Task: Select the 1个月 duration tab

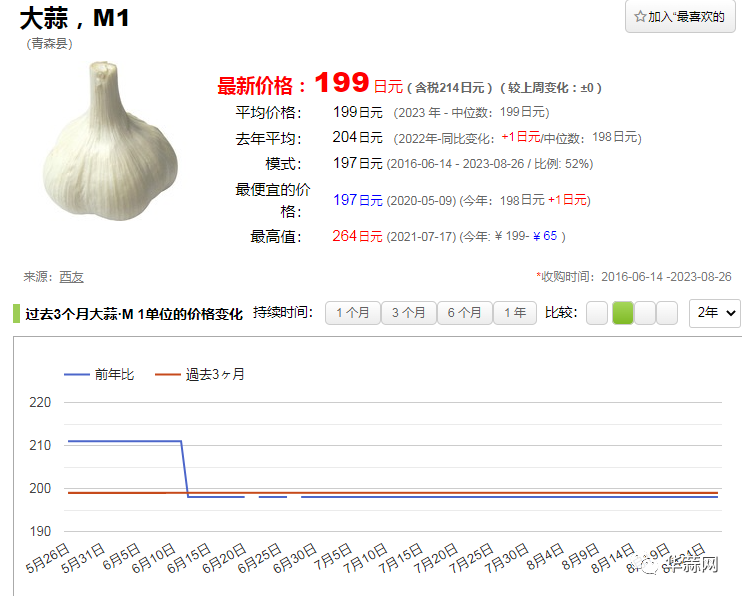Action: pos(352,313)
